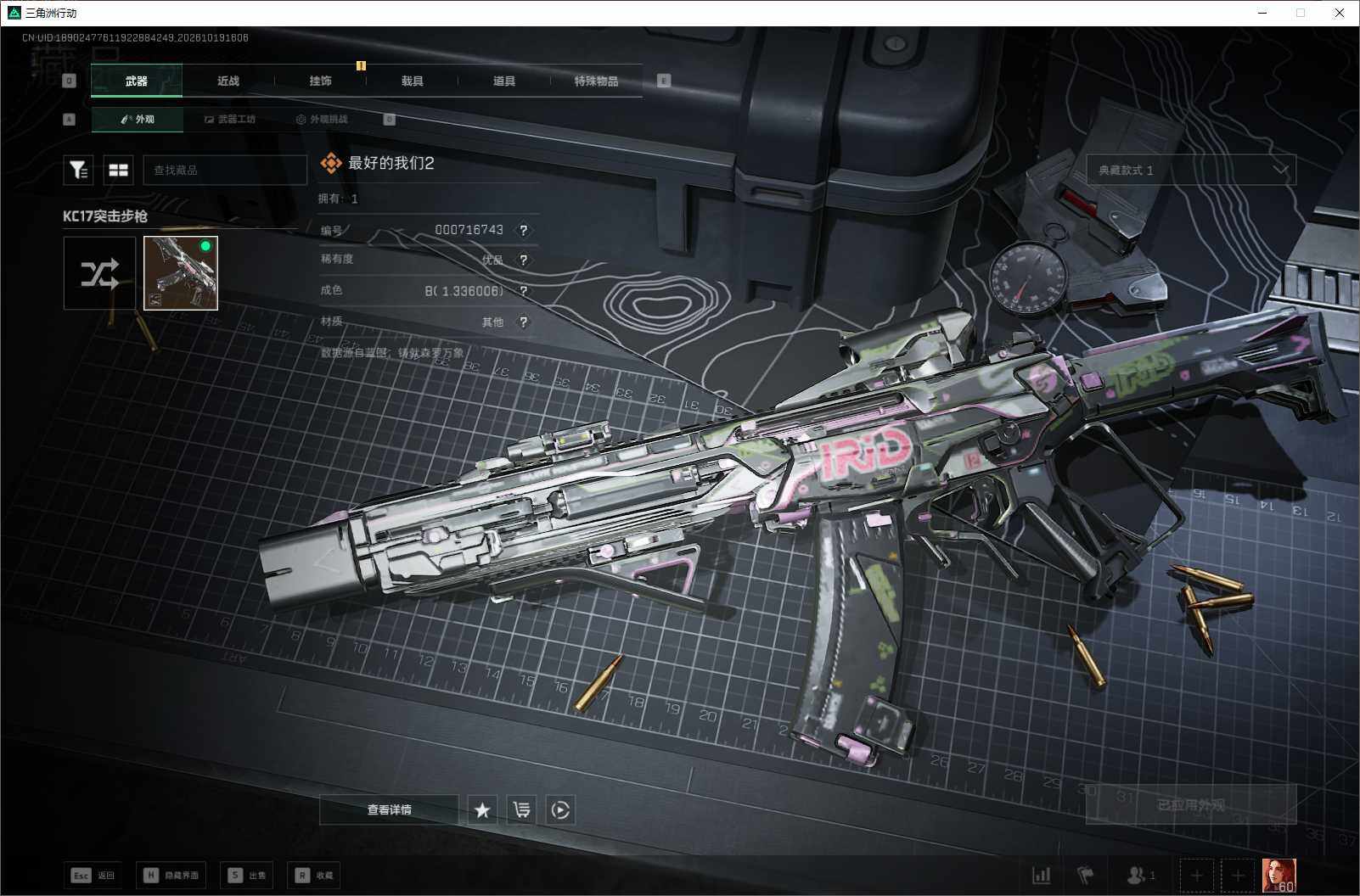Image resolution: width=1360 pixels, height=896 pixels.
Task: Click the 已应用外观 button
Action: click(x=1191, y=804)
